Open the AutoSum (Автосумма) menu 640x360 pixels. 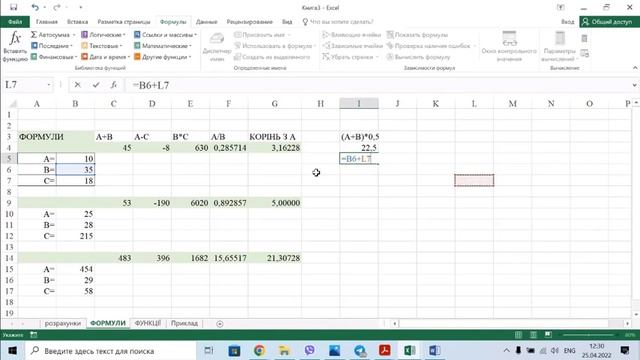[x=53, y=35]
